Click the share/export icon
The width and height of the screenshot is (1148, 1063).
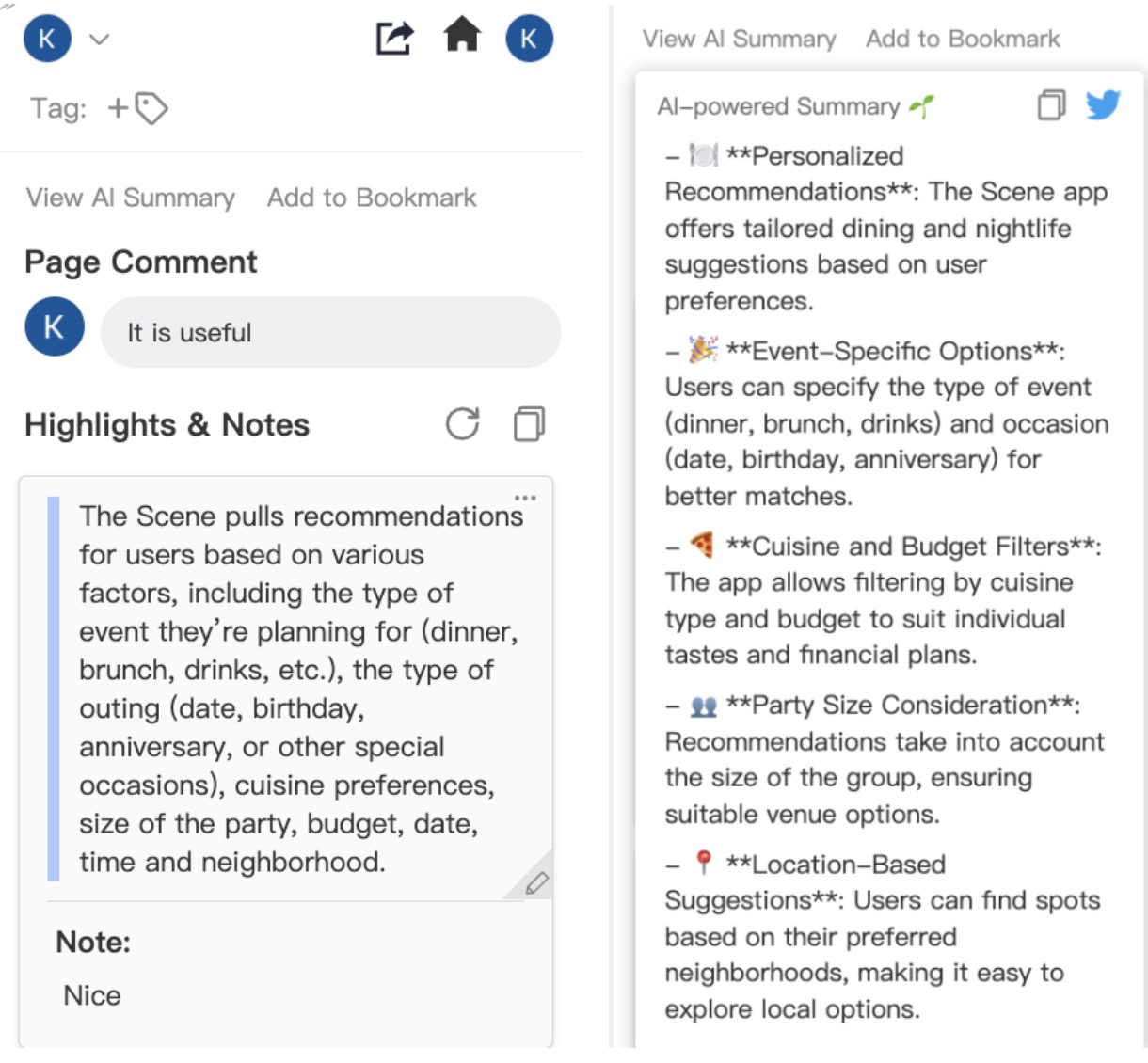pyautogui.click(x=393, y=39)
